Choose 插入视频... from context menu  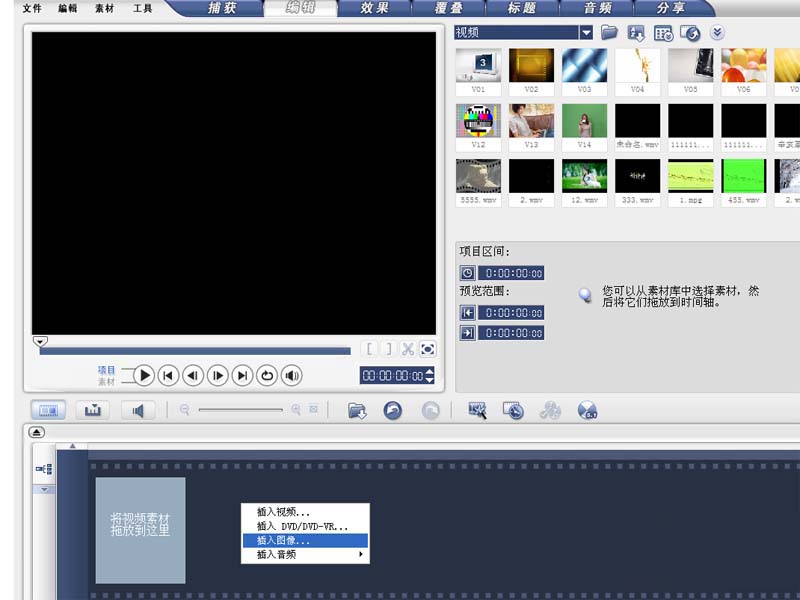point(305,512)
